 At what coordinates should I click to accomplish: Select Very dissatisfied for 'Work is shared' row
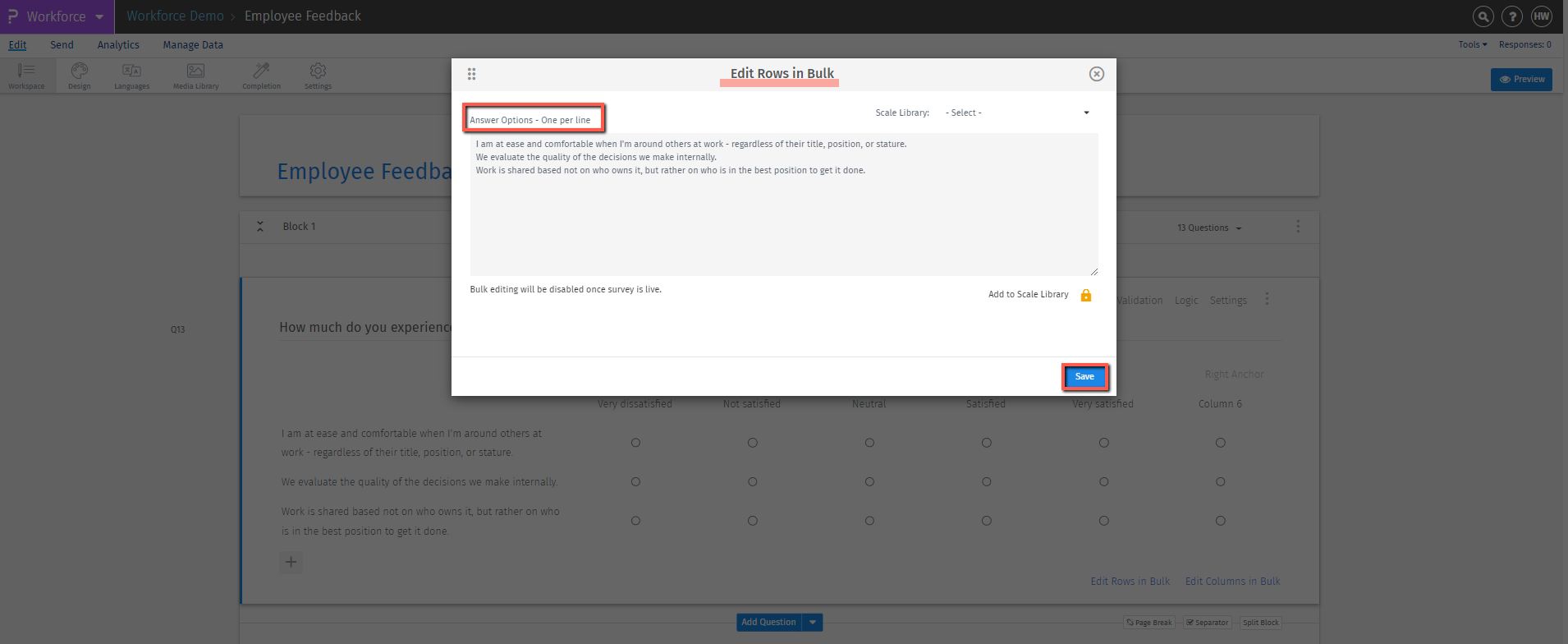635,521
